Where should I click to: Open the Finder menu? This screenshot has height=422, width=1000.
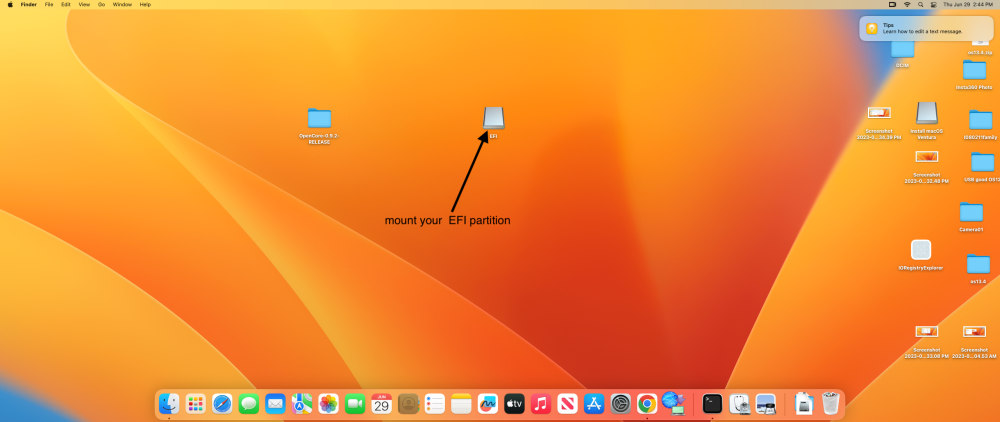29,4
